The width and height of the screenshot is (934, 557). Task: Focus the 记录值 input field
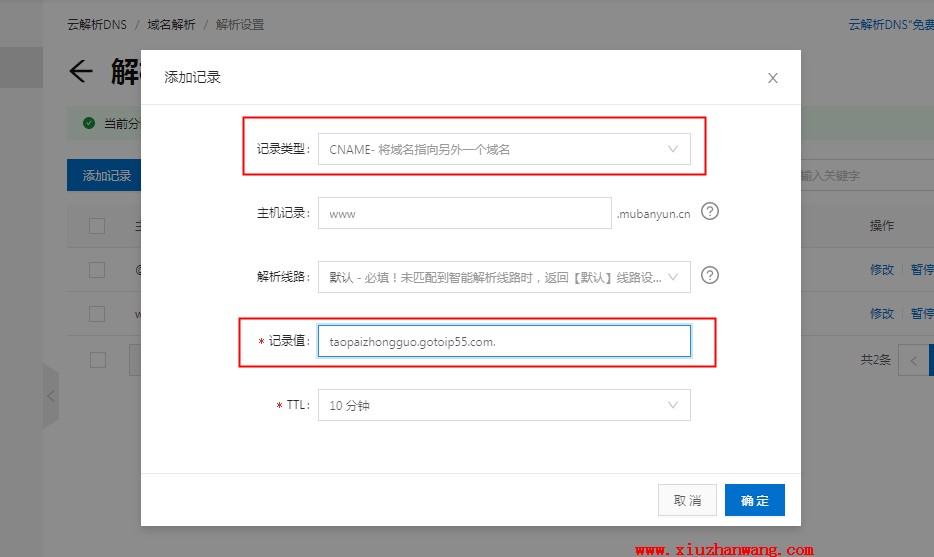coord(504,341)
